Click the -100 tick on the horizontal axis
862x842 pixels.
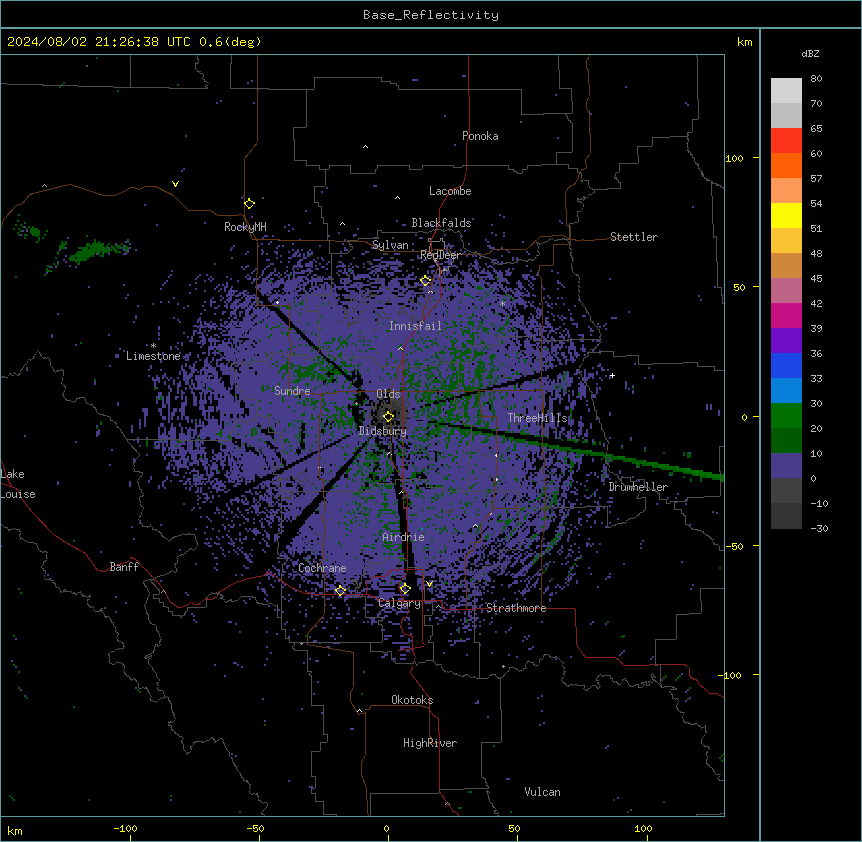[125, 828]
